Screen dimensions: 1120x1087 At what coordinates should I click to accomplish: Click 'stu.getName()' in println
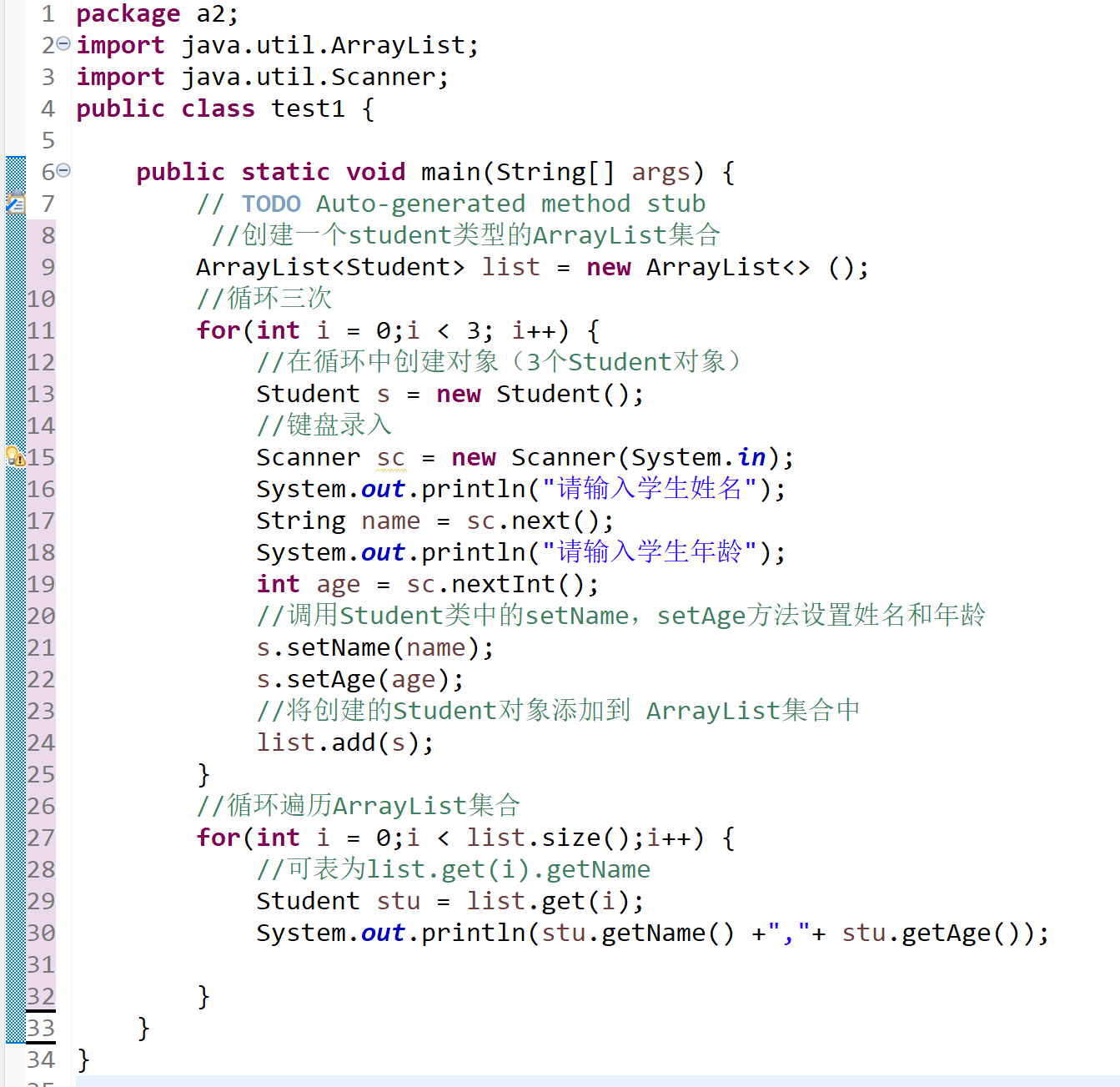[x=638, y=933]
